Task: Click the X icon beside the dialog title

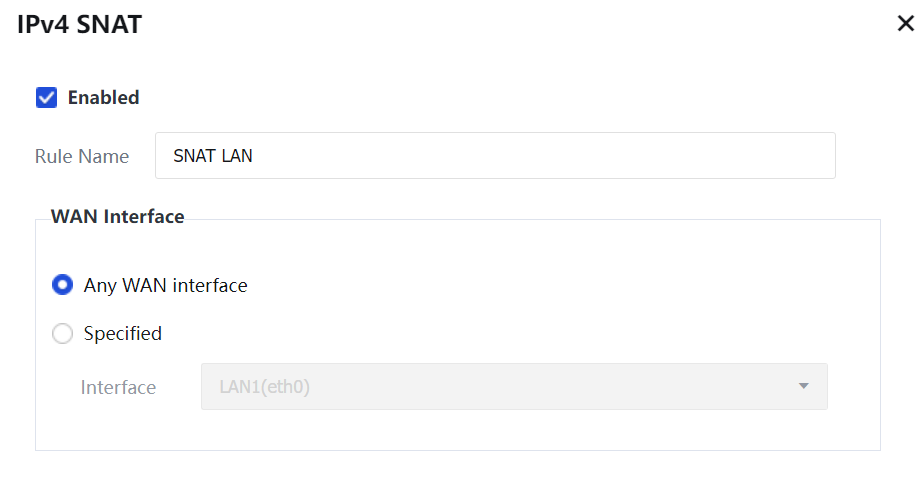Action: point(905,25)
